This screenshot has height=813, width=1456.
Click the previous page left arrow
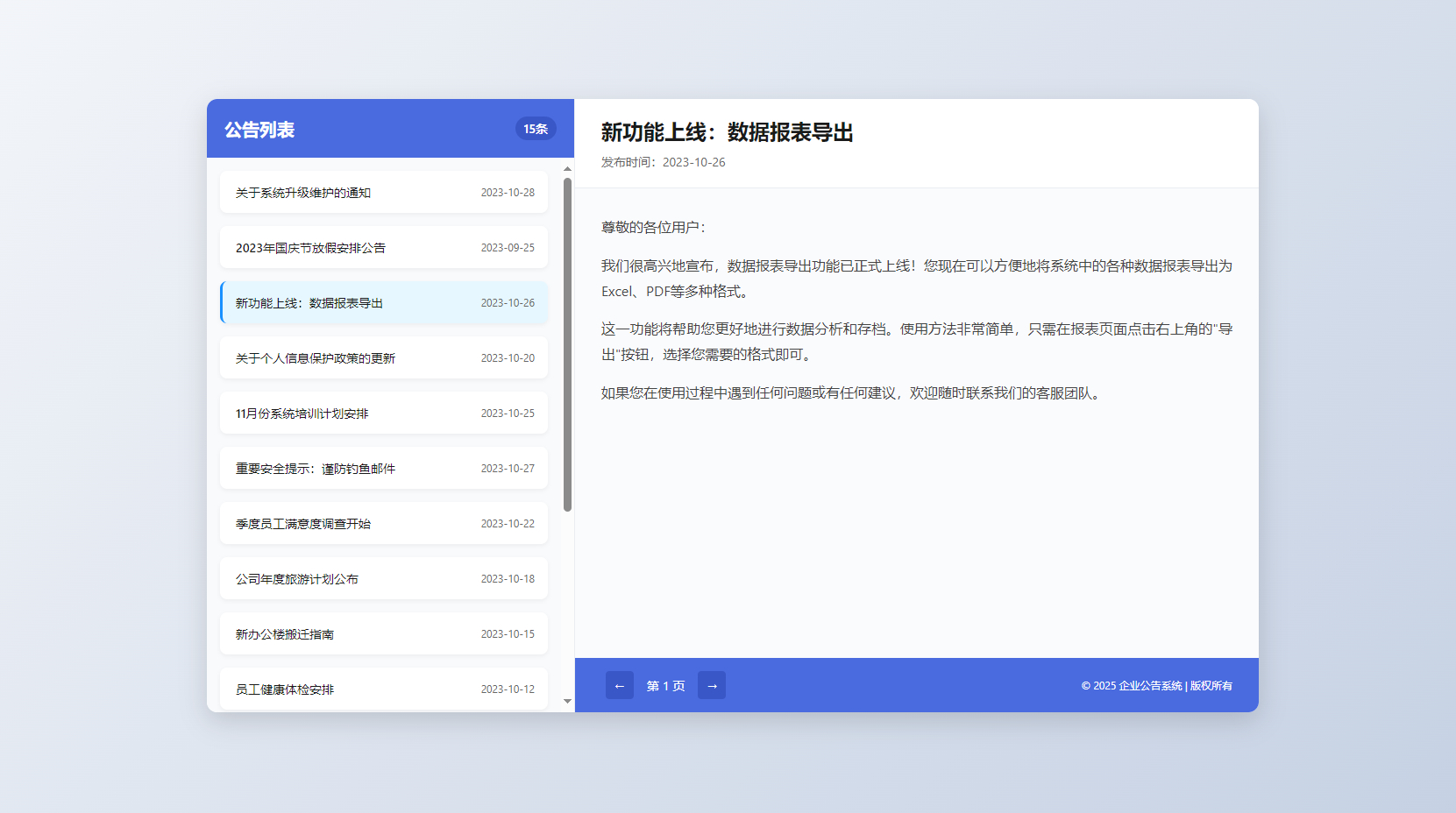click(619, 685)
